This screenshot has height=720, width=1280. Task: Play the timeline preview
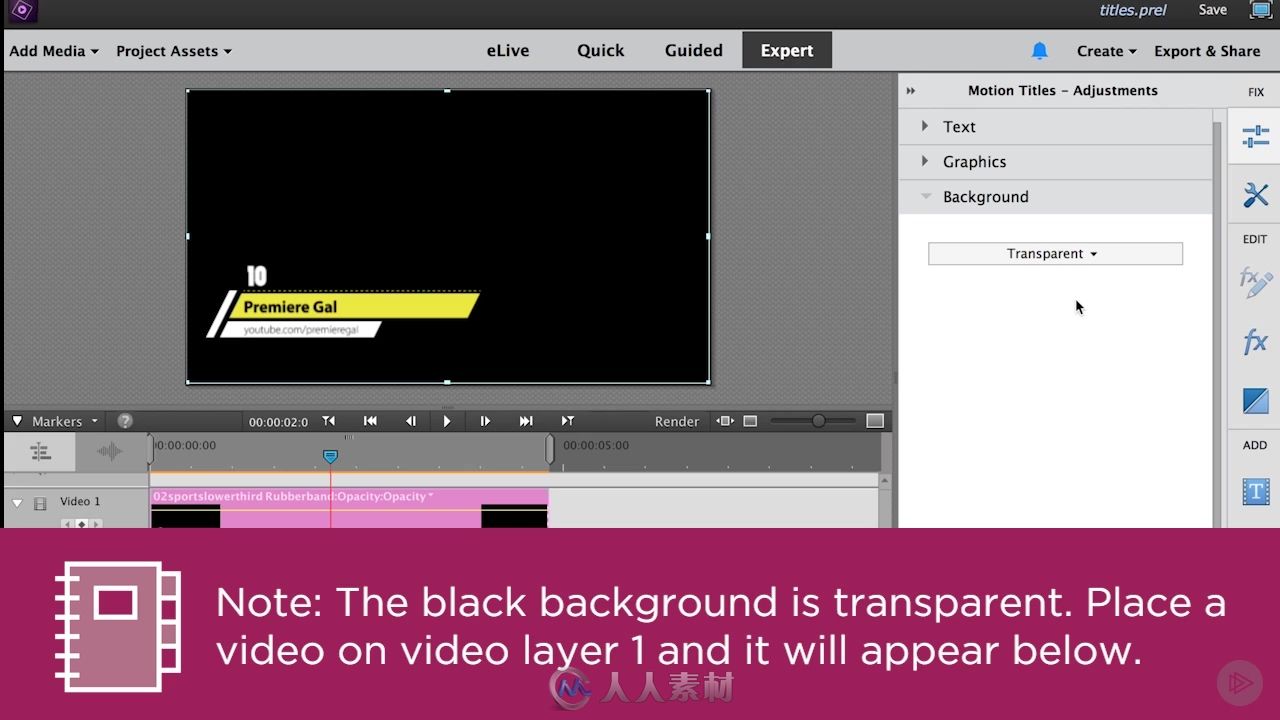pyautogui.click(x=447, y=421)
